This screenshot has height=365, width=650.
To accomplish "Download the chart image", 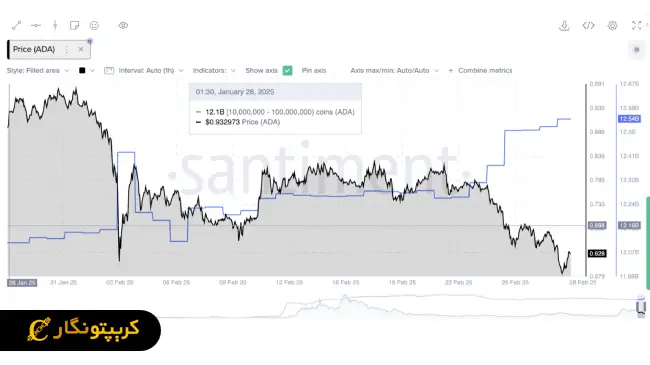I will (564, 26).
